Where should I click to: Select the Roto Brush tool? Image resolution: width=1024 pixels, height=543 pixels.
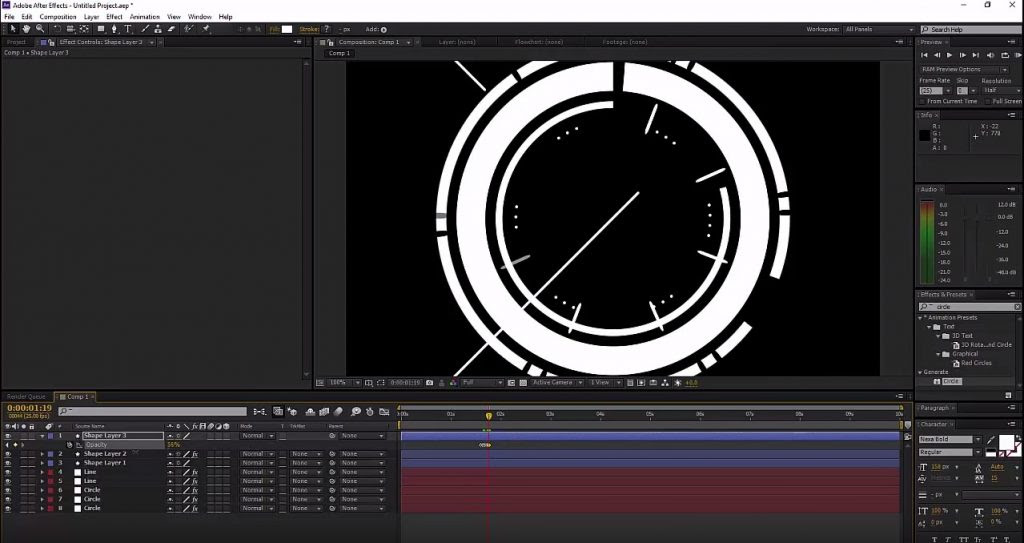coord(189,29)
